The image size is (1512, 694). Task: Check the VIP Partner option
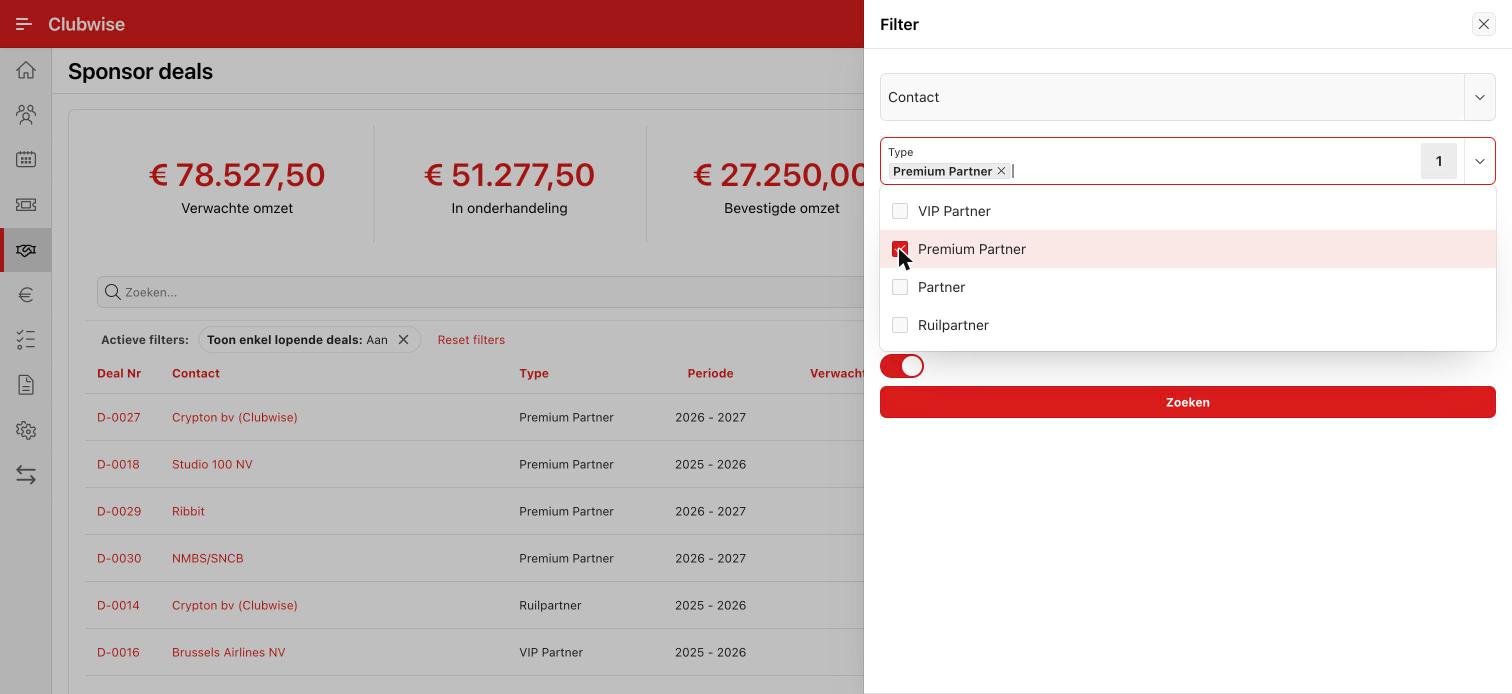pos(900,211)
